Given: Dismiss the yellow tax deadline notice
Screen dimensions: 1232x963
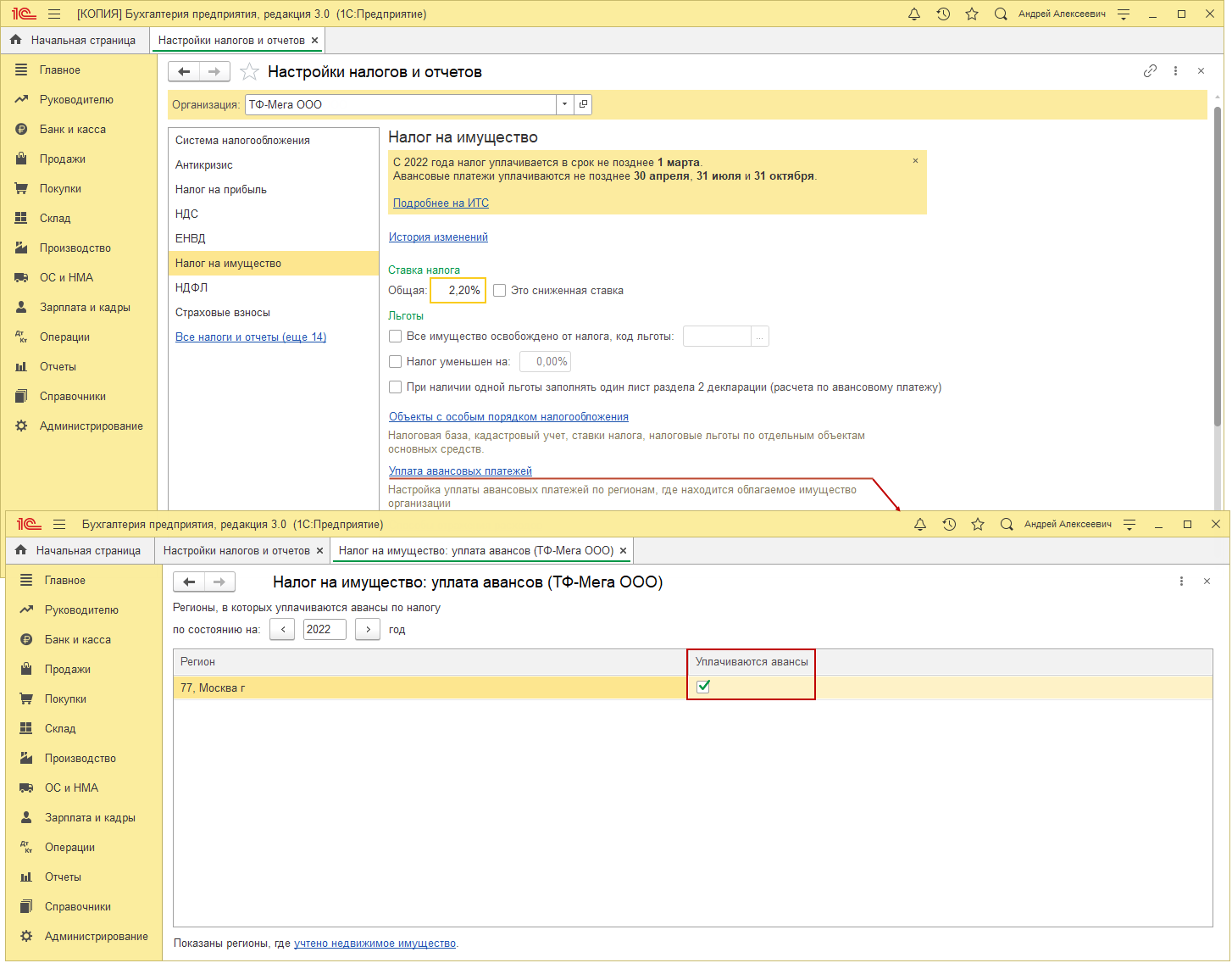Looking at the screenshot, I should tap(915, 161).
